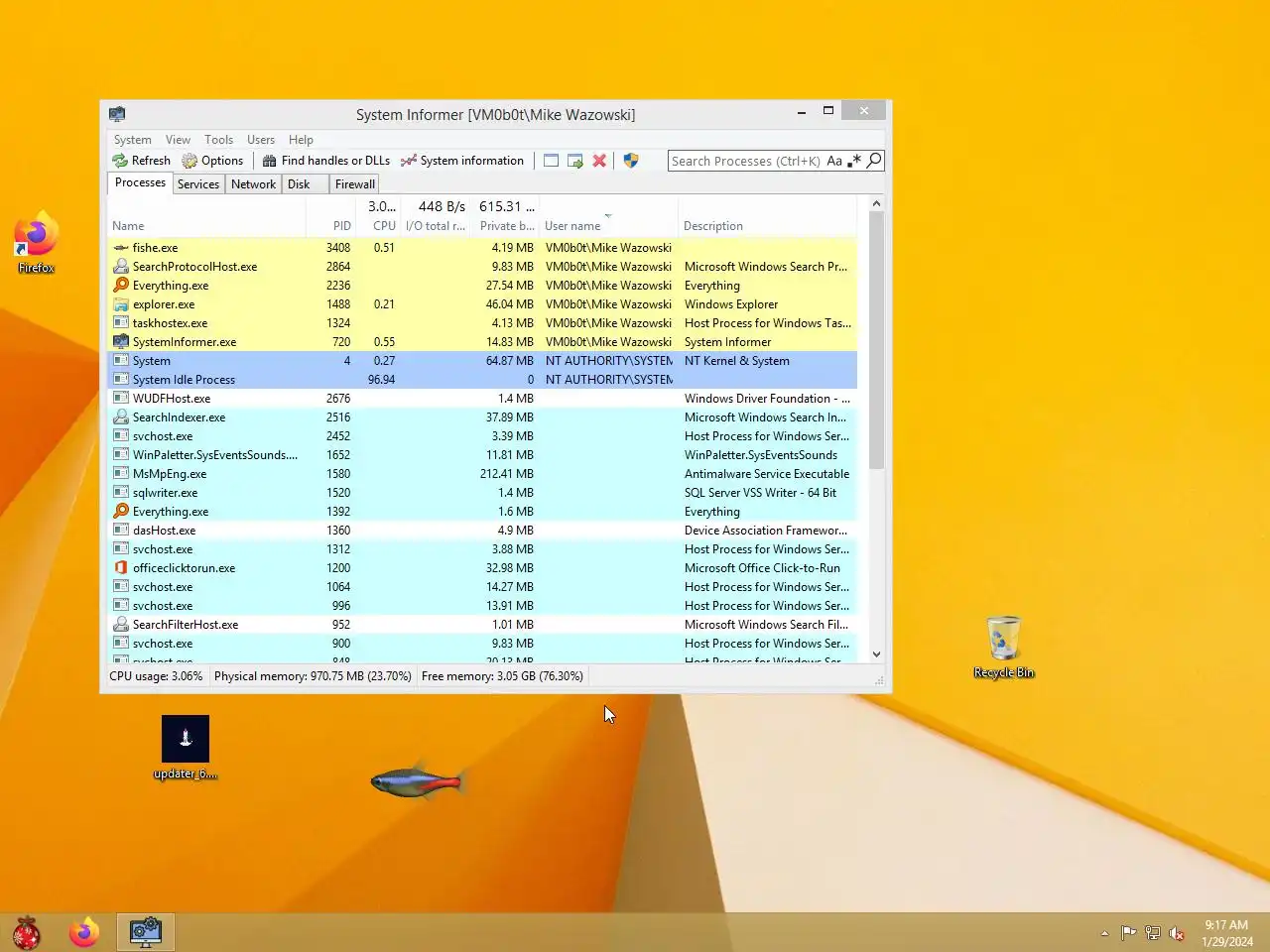Screen dimensions: 1270x952
Task: Click the taskhostex.exe process icon
Action: pyautogui.click(x=121, y=323)
